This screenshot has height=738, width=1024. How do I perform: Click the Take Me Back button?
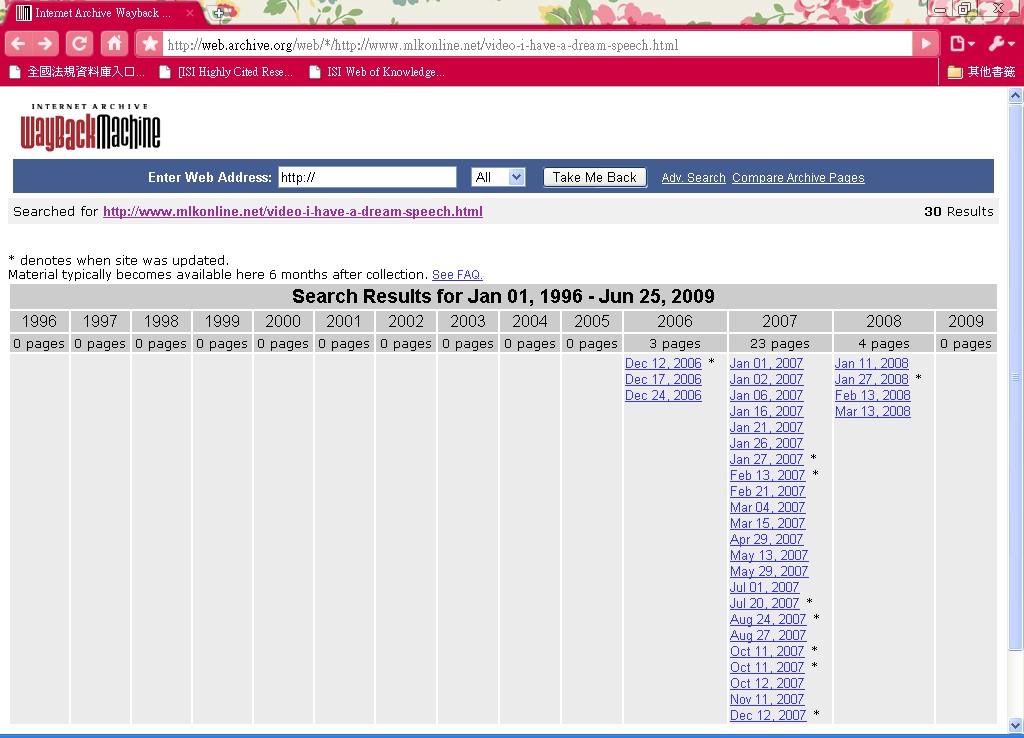click(594, 177)
